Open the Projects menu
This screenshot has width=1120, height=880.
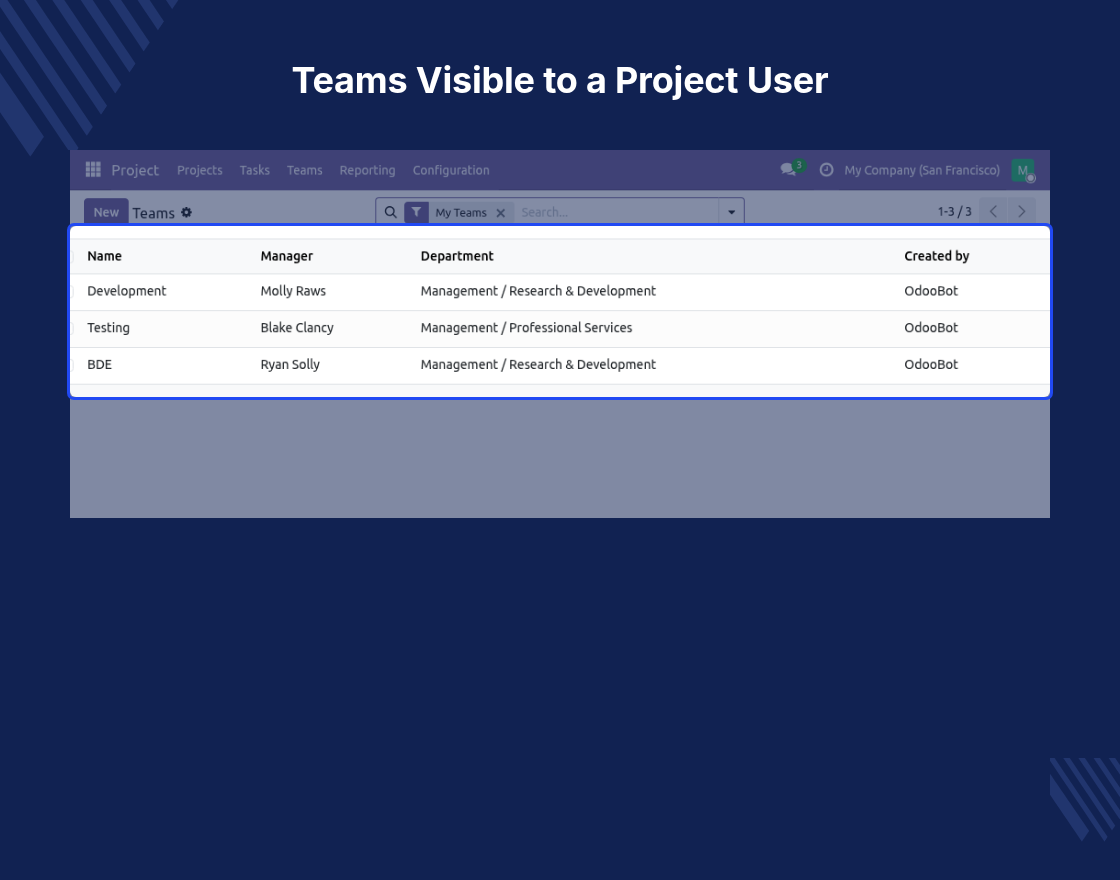[200, 170]
